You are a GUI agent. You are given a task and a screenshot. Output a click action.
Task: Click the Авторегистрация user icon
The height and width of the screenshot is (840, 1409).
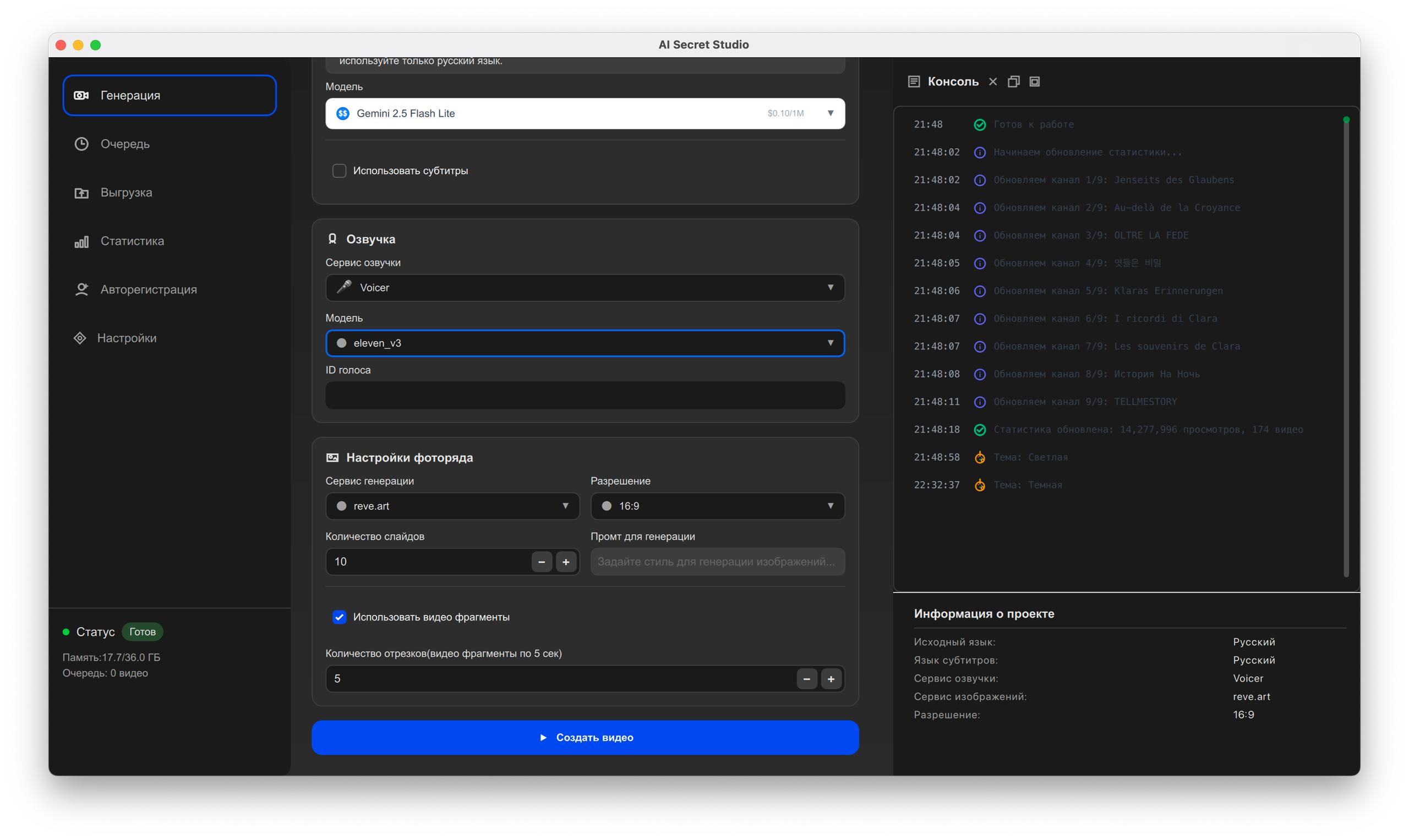coord(81,290)
